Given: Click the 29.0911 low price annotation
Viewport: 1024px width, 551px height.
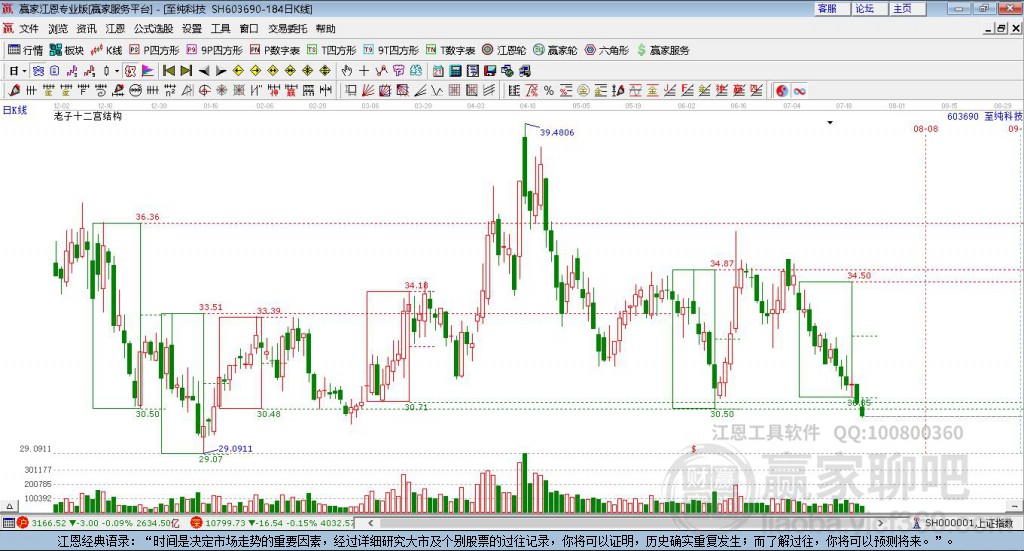Looking at the screenshot, I should pyautogui.click(x=235, y=449).
